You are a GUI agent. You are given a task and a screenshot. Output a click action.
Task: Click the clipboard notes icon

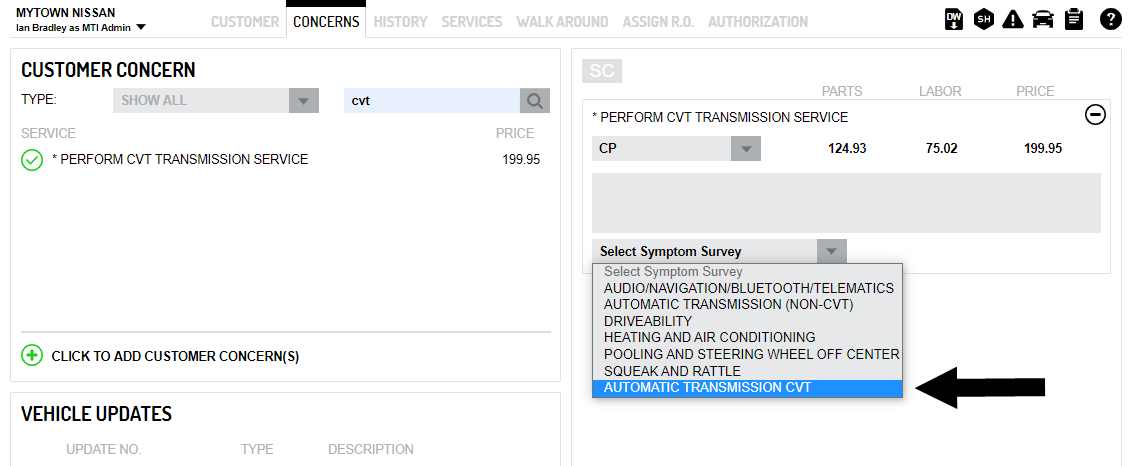(x=1074, y=19)
